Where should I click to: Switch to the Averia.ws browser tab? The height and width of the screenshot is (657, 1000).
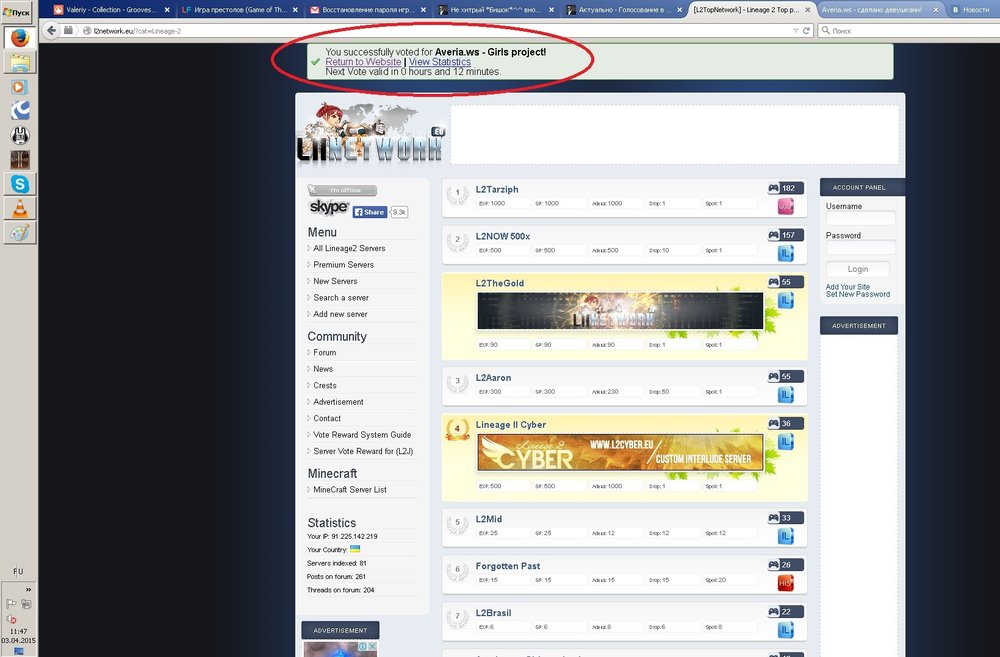click(867, 9)
